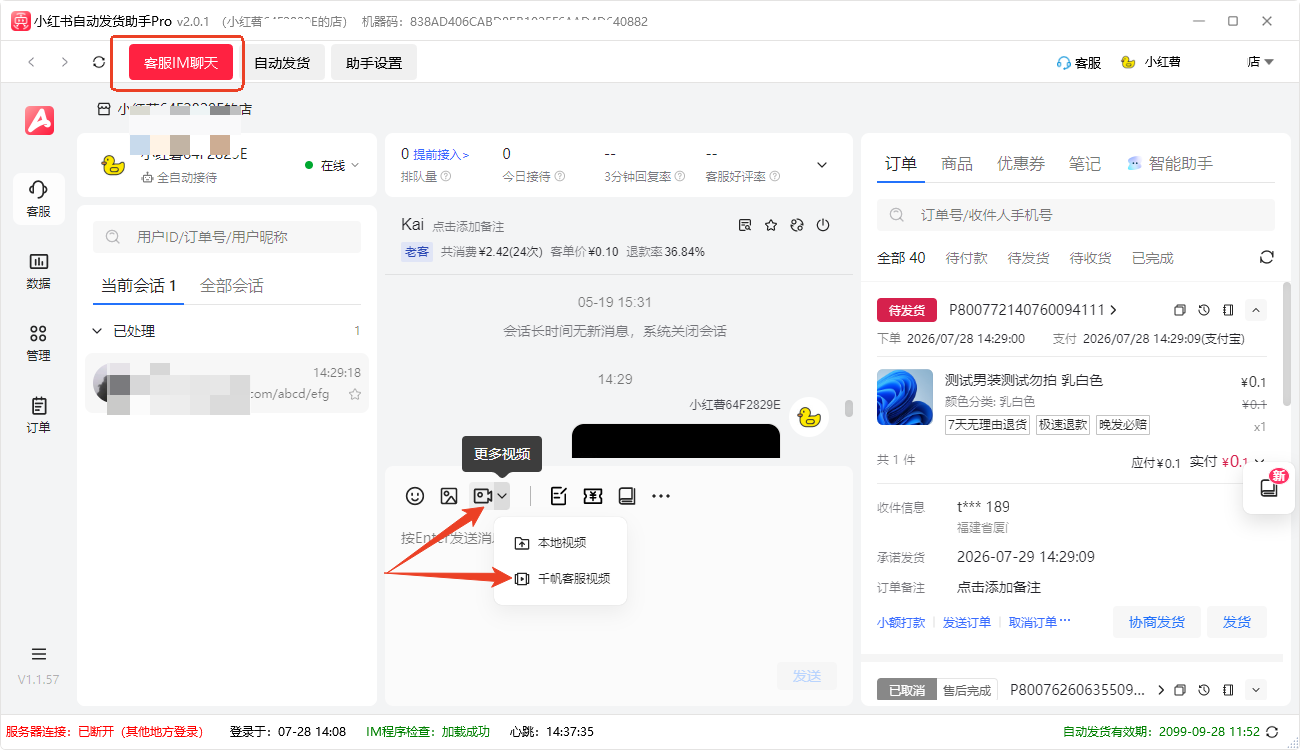Collapse the 已处理 conversation group
The height and width of the screenshot is (750, 1300).
click(x=97, y=331)
